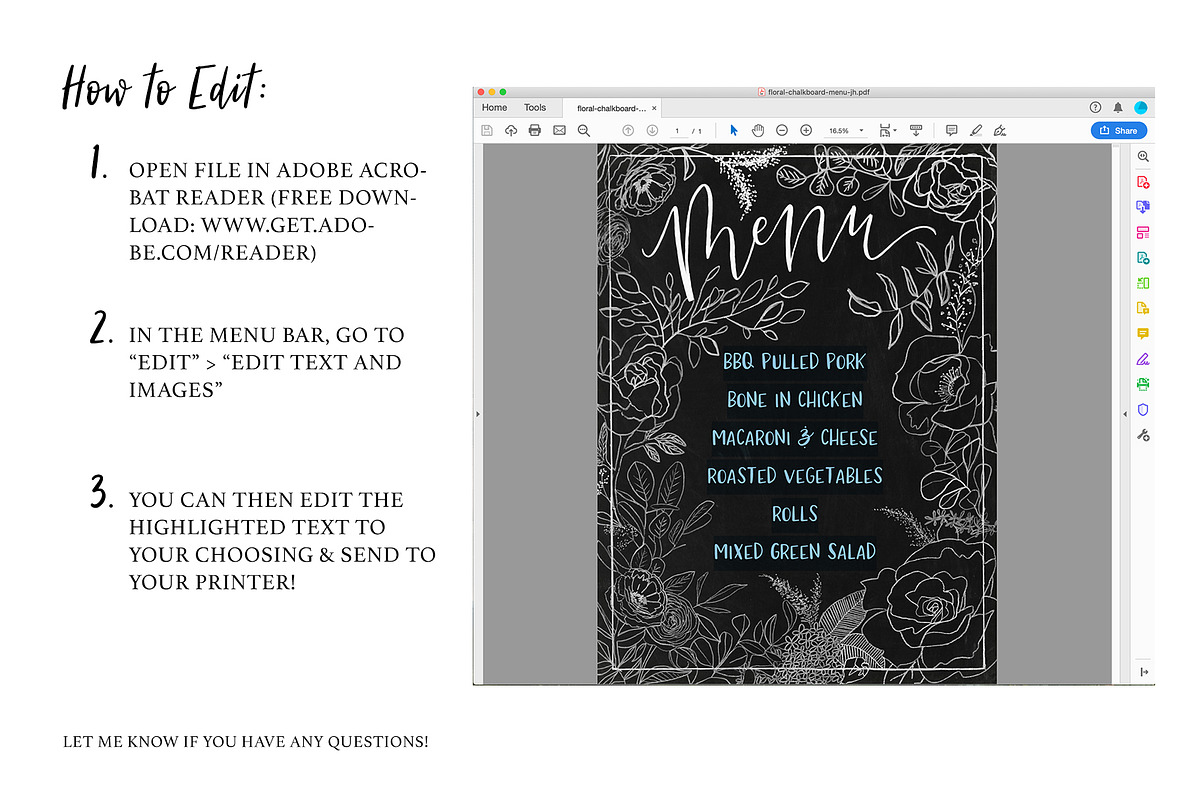Zoom out with the minus button

[782, 130]
